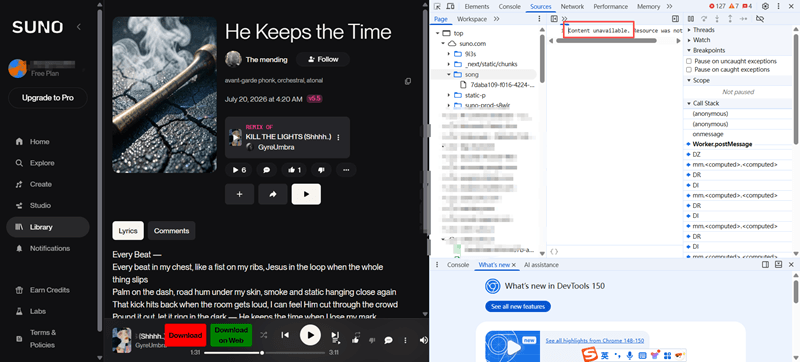Switch to the AI assistance drawer tab

(x=541, y=265)
